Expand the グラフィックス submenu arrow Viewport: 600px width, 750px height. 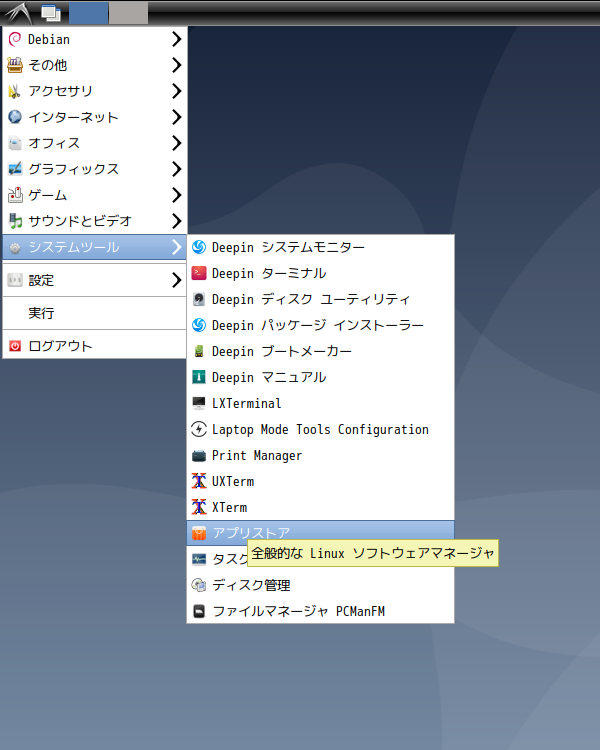[177, 169]
